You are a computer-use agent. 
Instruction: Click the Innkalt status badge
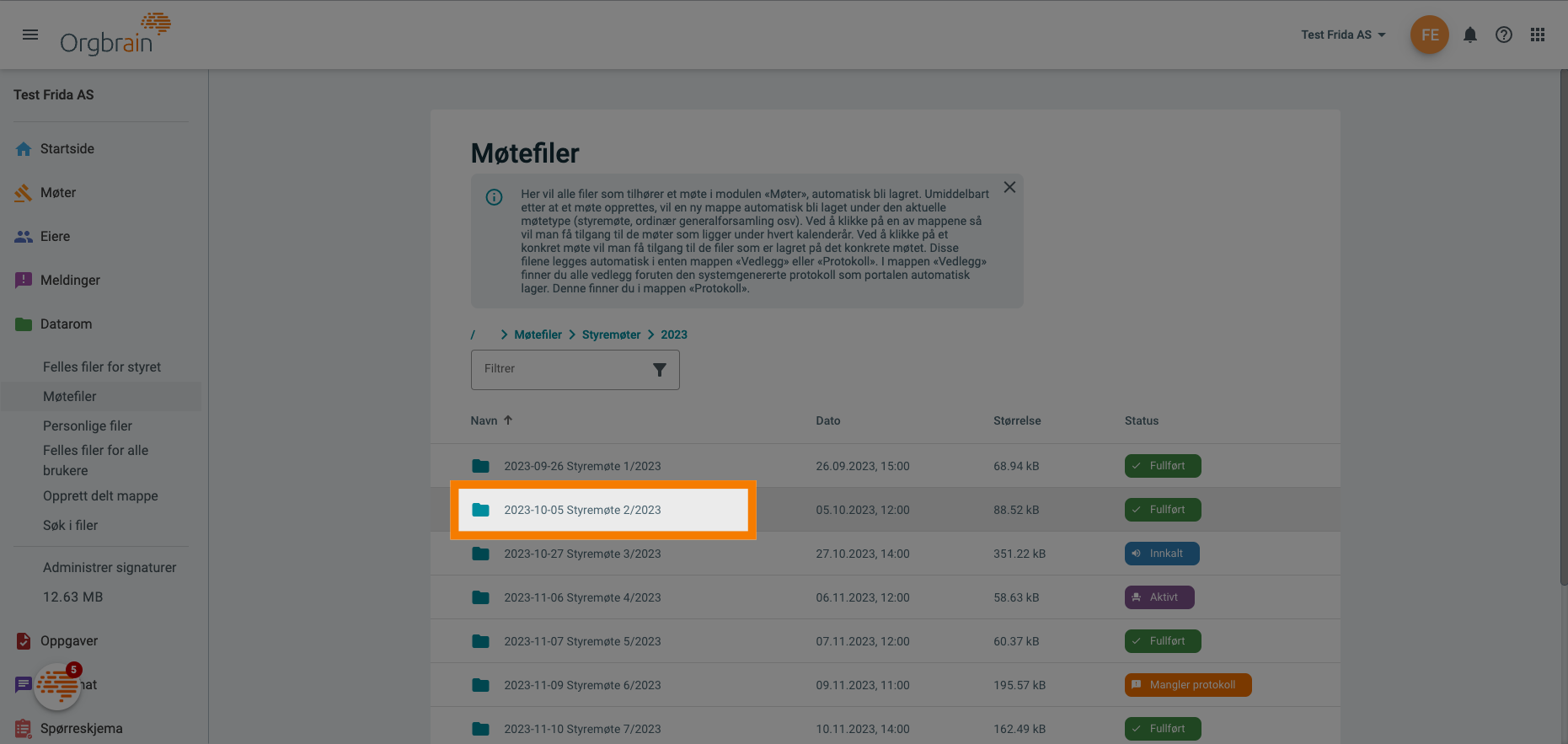(1162, 554)
